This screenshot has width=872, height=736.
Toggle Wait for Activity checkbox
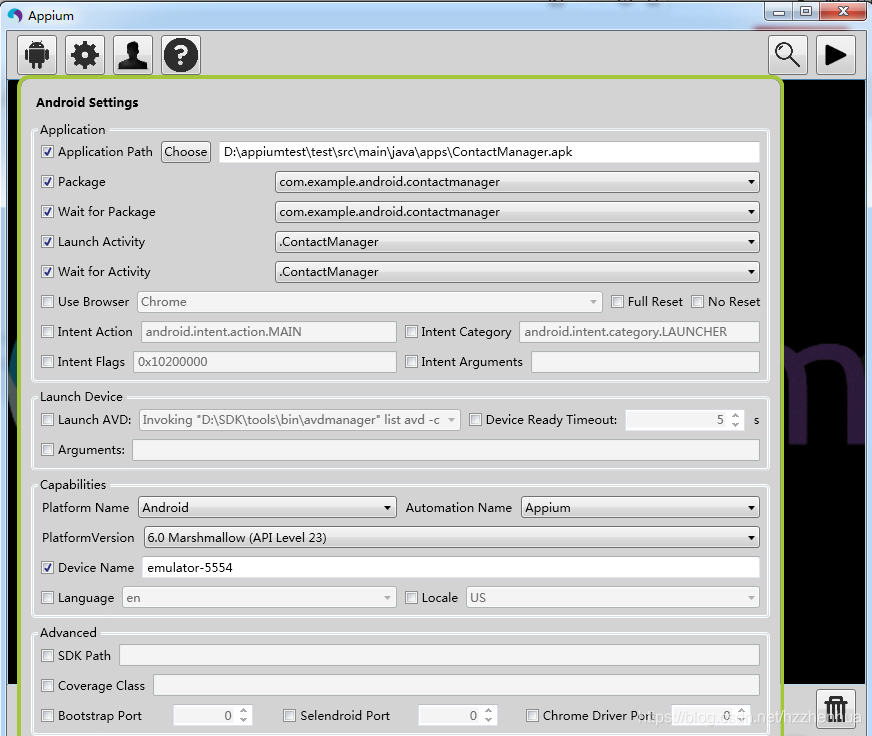pyautogui.click(x=48, y=272)
